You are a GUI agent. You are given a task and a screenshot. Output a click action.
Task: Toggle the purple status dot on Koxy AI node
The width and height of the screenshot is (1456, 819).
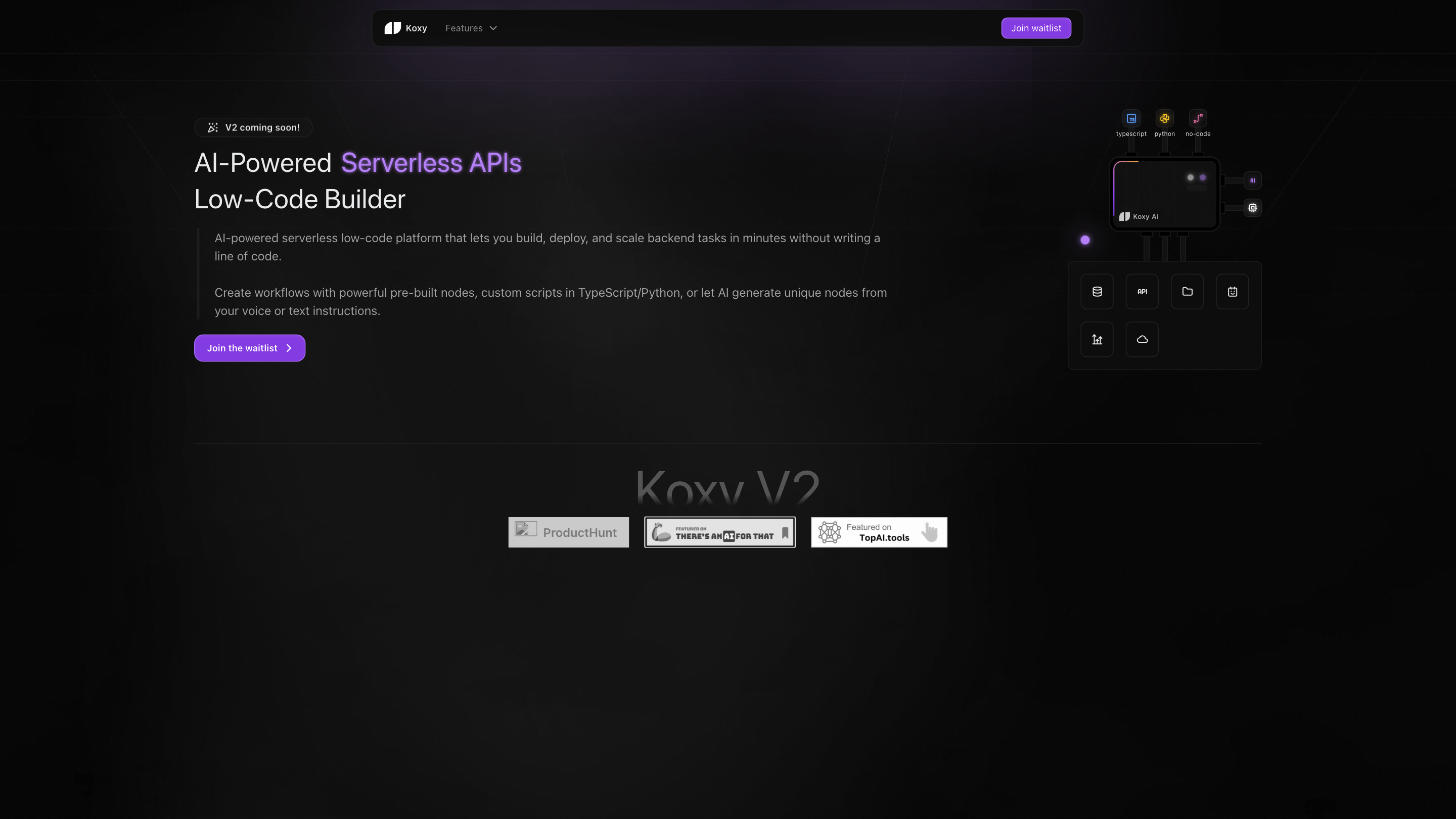point(1203,177)
